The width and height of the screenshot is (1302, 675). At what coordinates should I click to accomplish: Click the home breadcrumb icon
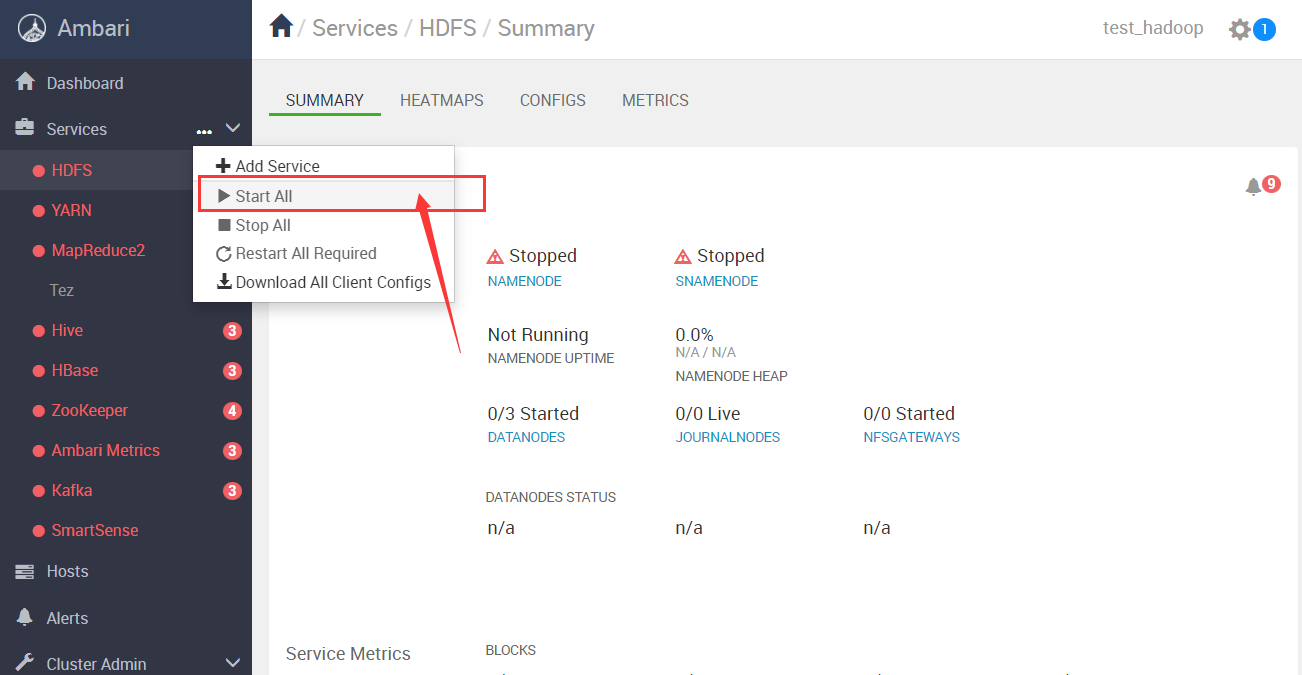(281, 27)
